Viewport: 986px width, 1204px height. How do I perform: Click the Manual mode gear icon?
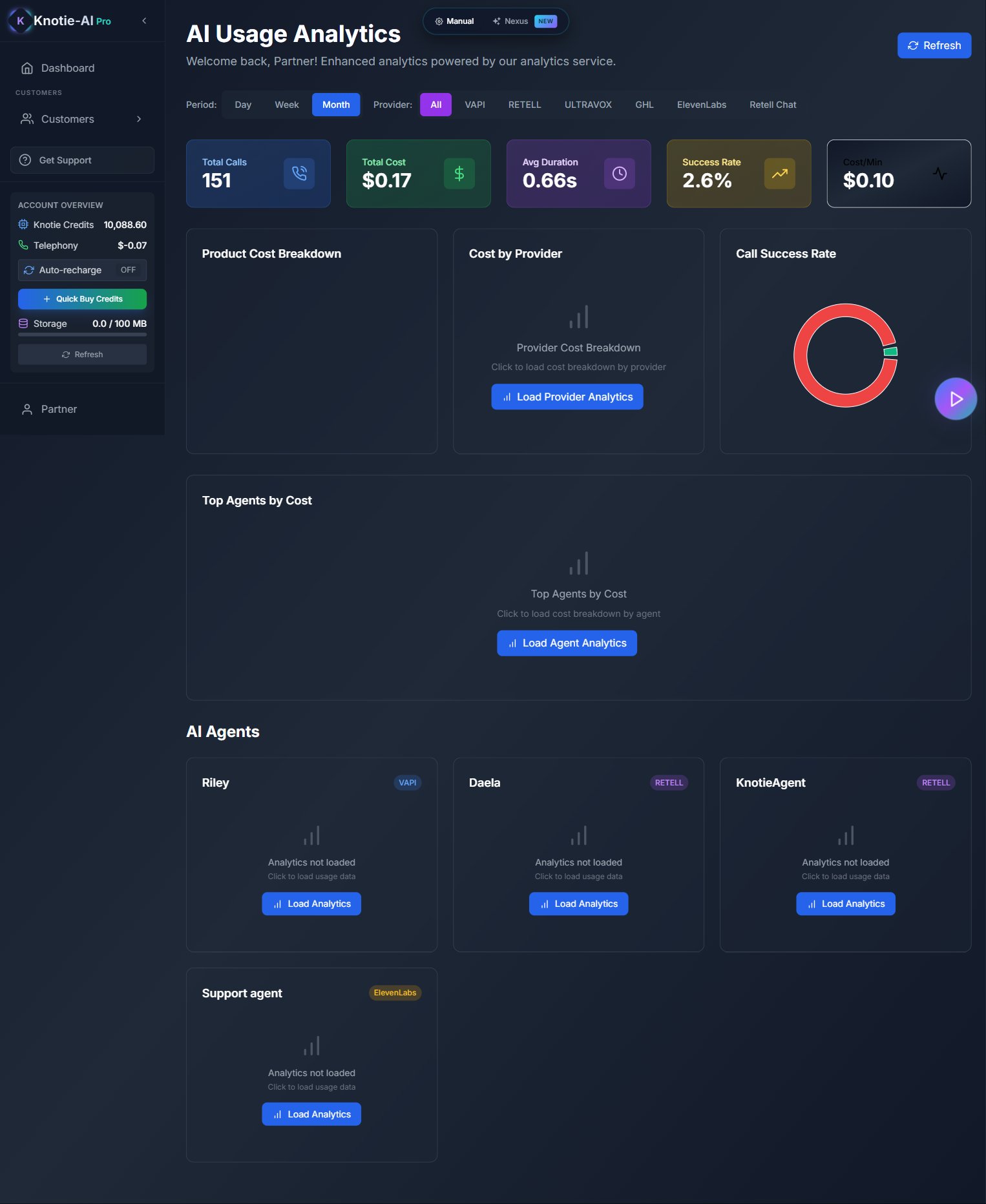pos(439,21)
